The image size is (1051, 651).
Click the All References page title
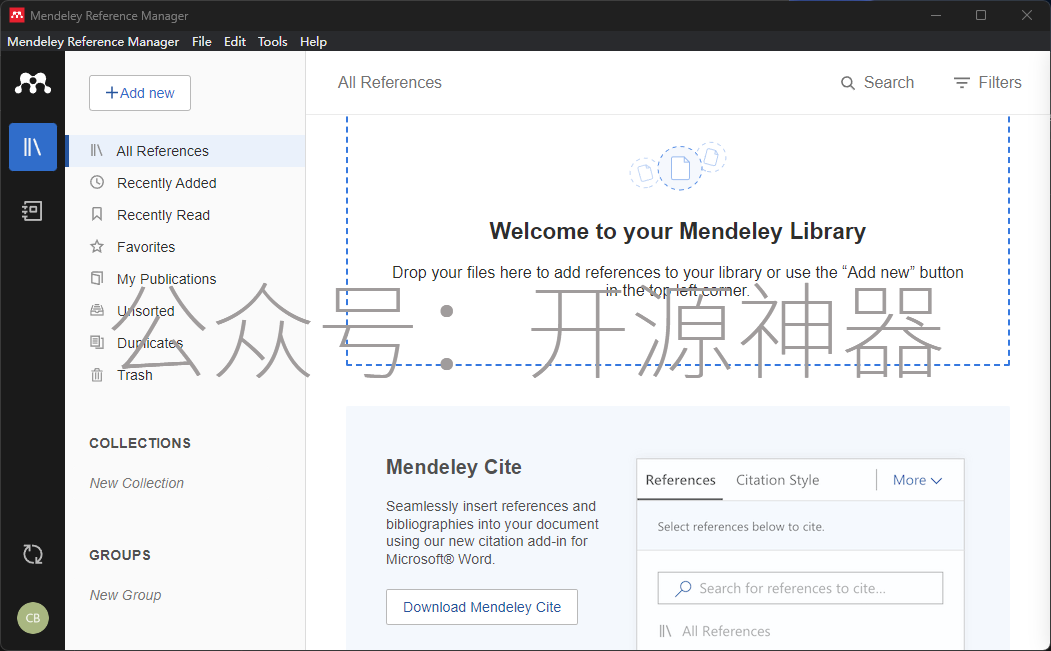pyautogui.click(x=389, y=82)
